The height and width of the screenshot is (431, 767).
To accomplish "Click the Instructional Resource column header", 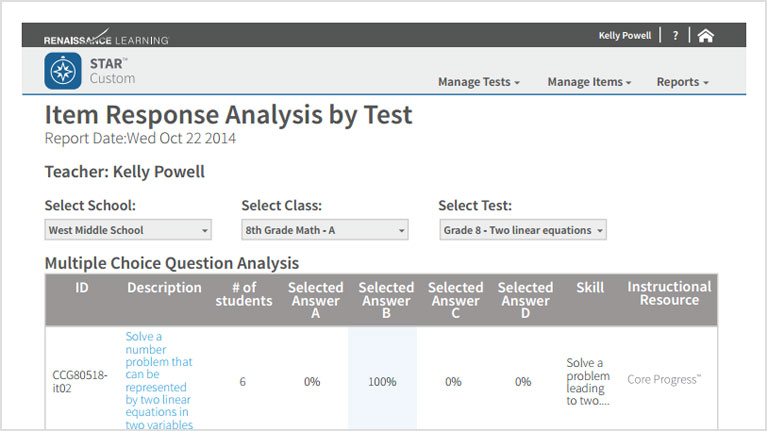I will pos(669,294).
